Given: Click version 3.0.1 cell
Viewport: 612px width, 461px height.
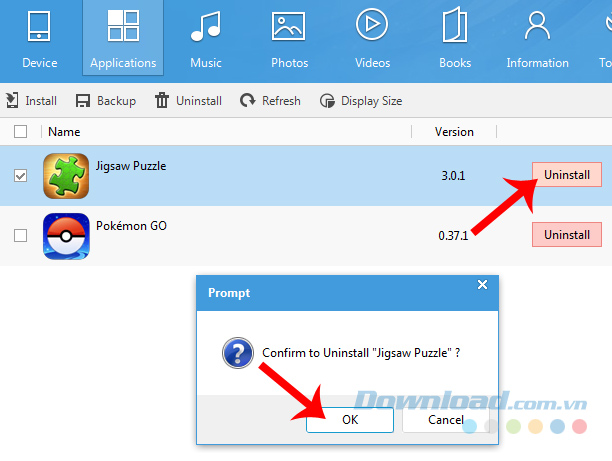Looking at the screenshot, I should [x=453, y=176].
